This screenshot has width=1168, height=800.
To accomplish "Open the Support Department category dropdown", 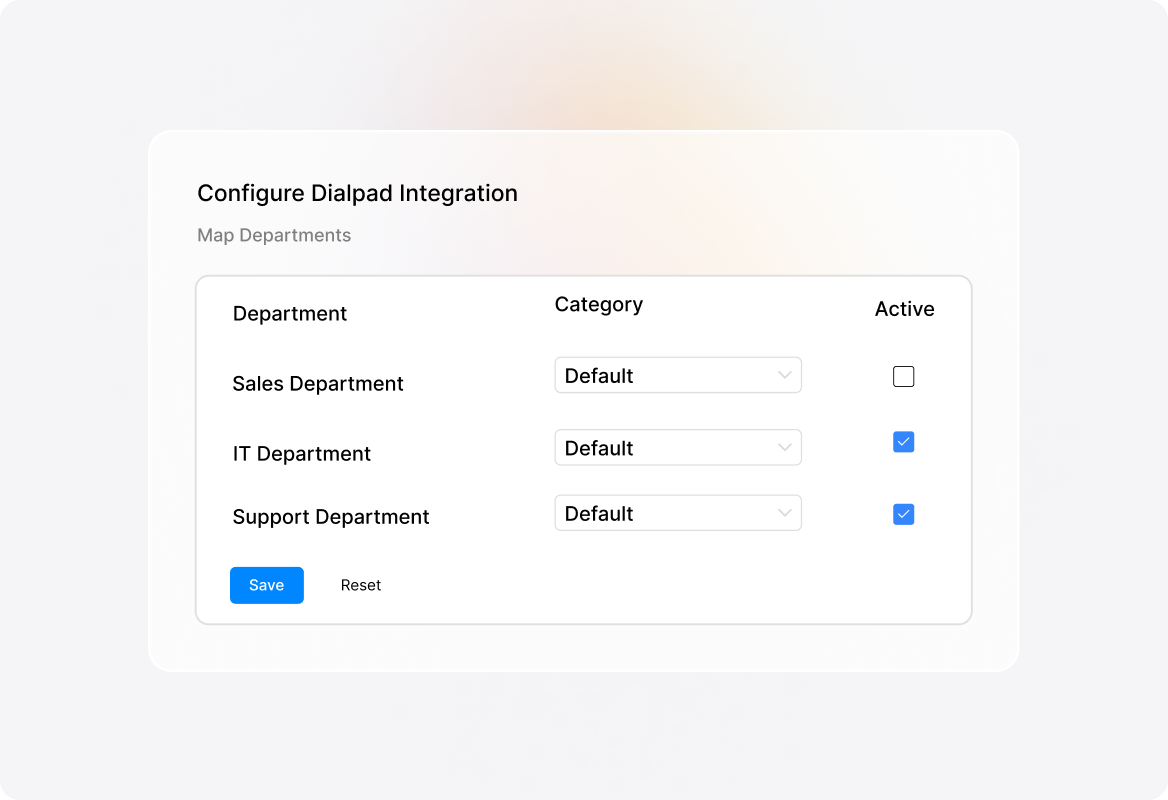I will click(678, 513).
